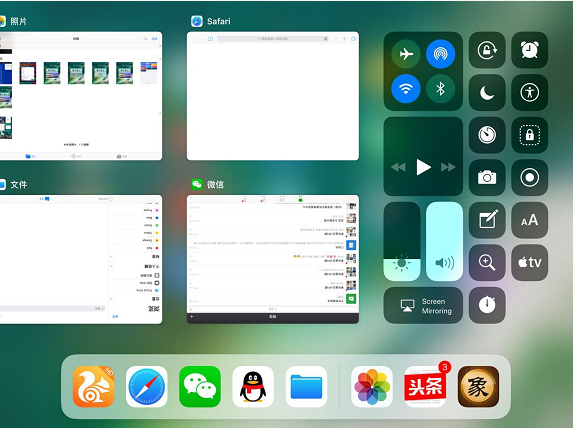
Task: Skip to previous track
Action: click(x=398, y=167)
